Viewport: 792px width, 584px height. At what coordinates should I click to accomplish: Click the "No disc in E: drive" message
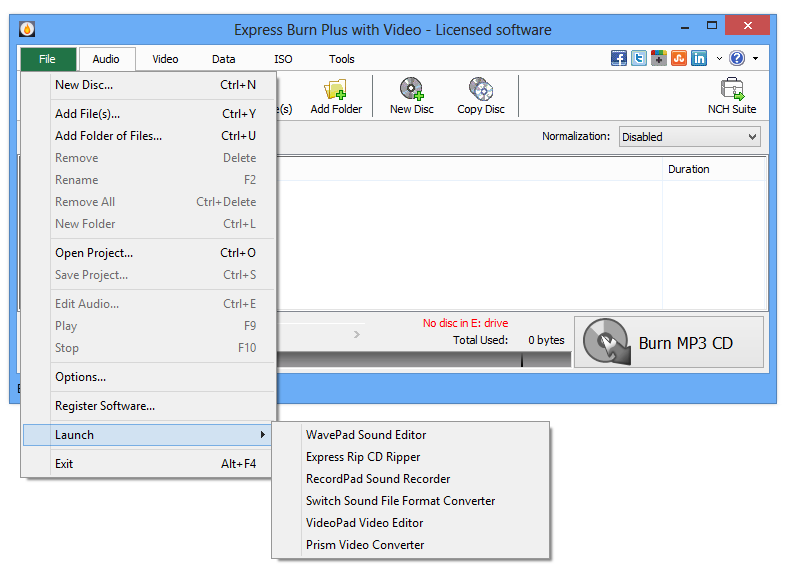pos(465,323)
